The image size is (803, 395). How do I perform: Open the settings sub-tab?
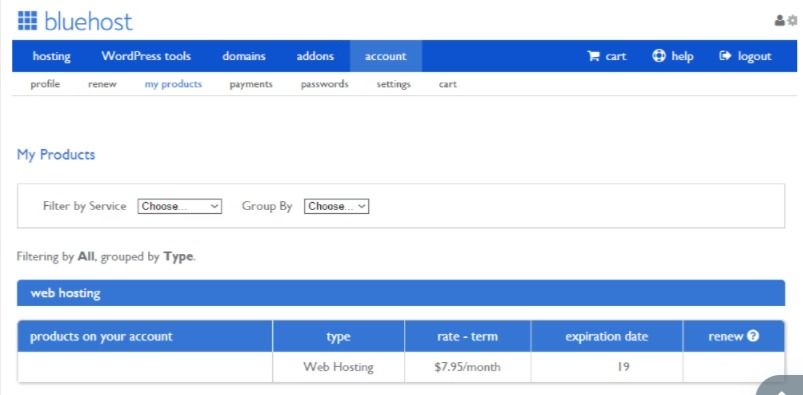tap(393, 84)
